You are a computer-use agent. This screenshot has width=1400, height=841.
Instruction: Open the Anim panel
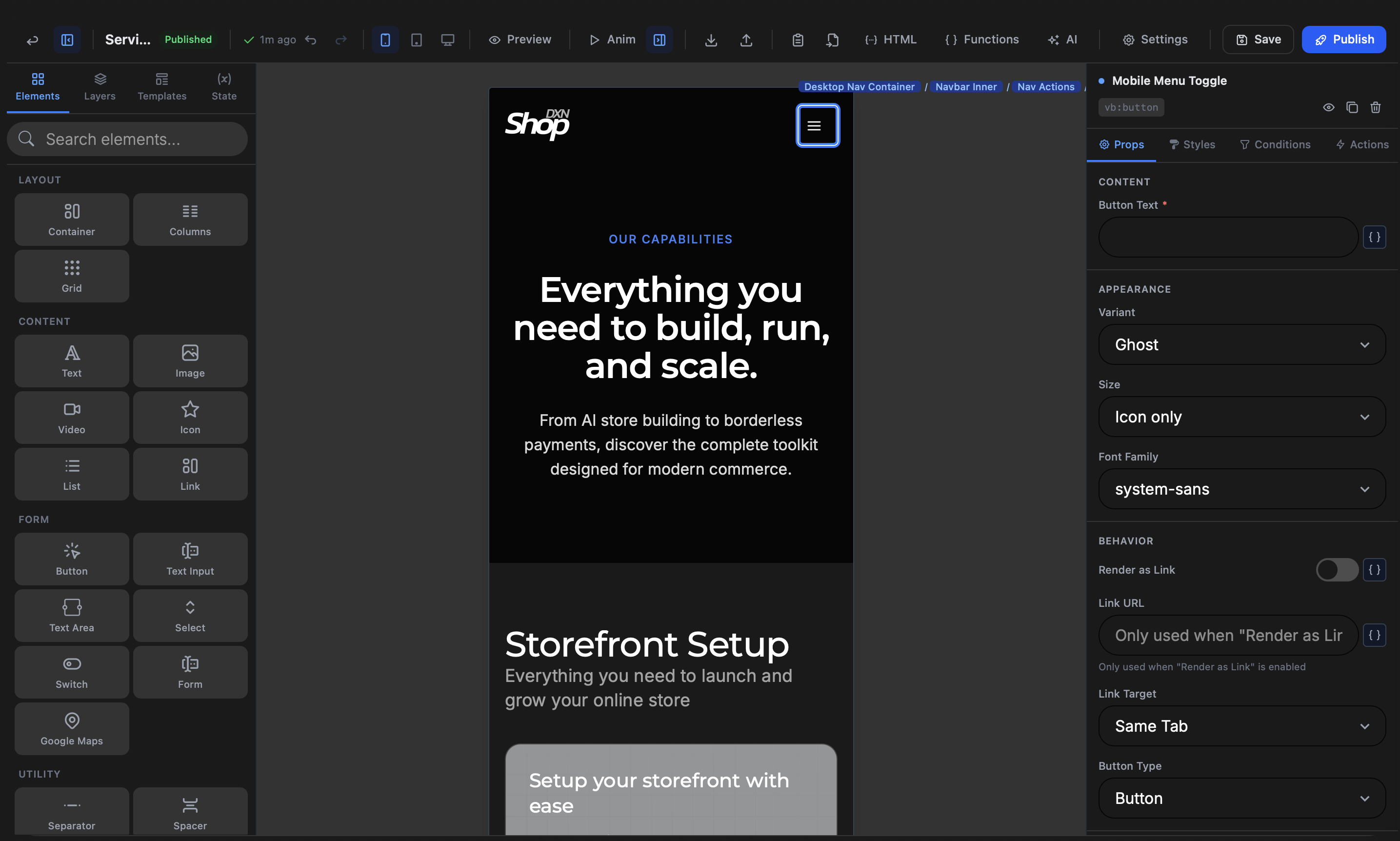pos(613,40)
